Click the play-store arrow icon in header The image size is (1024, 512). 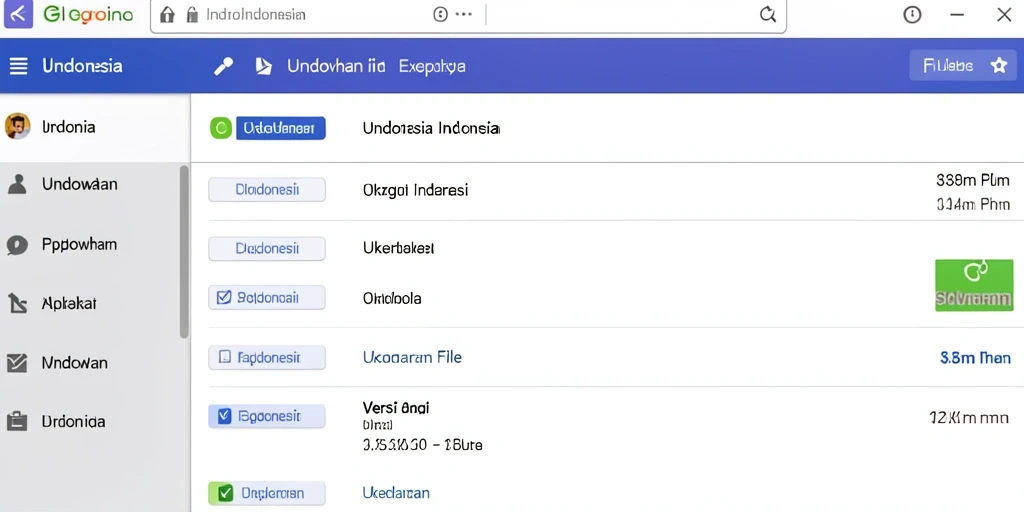pyautogui.click(x=263, y=66)
